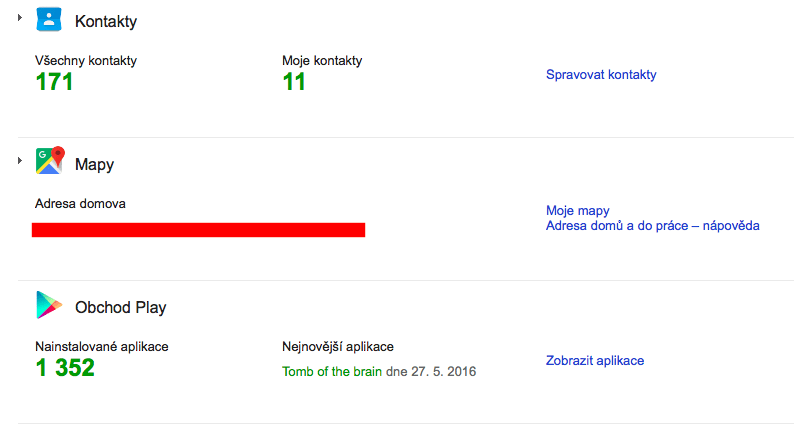Open the Tomb of the brain app link

coord(332,372)
